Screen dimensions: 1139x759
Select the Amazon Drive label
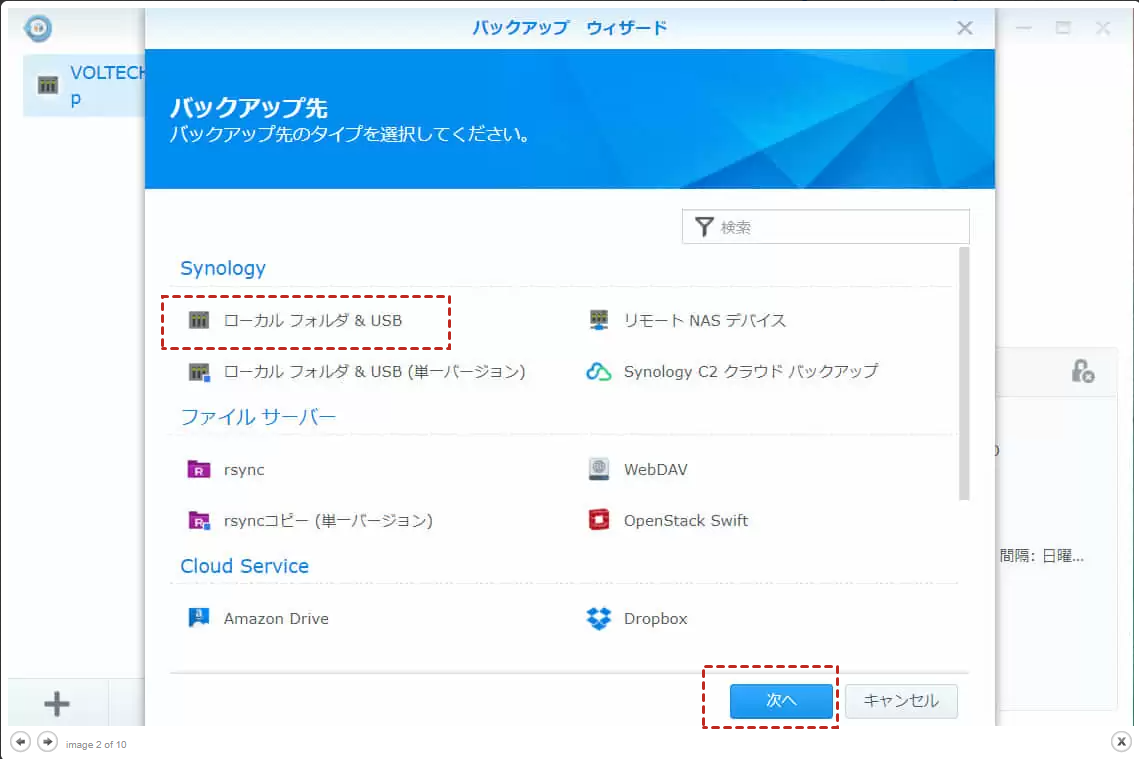point(276,619)
